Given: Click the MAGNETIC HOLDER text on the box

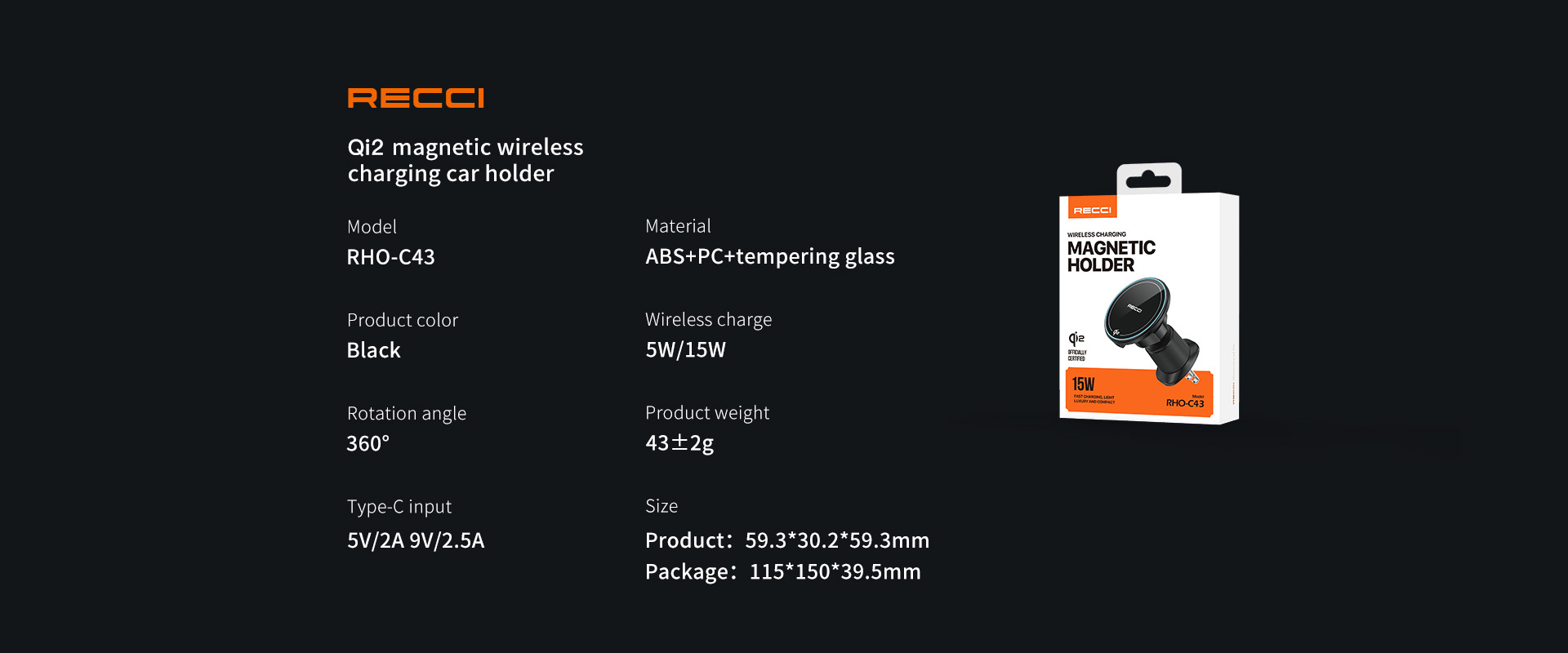Looking at the screenshot, I should (x=1111, y=256).
